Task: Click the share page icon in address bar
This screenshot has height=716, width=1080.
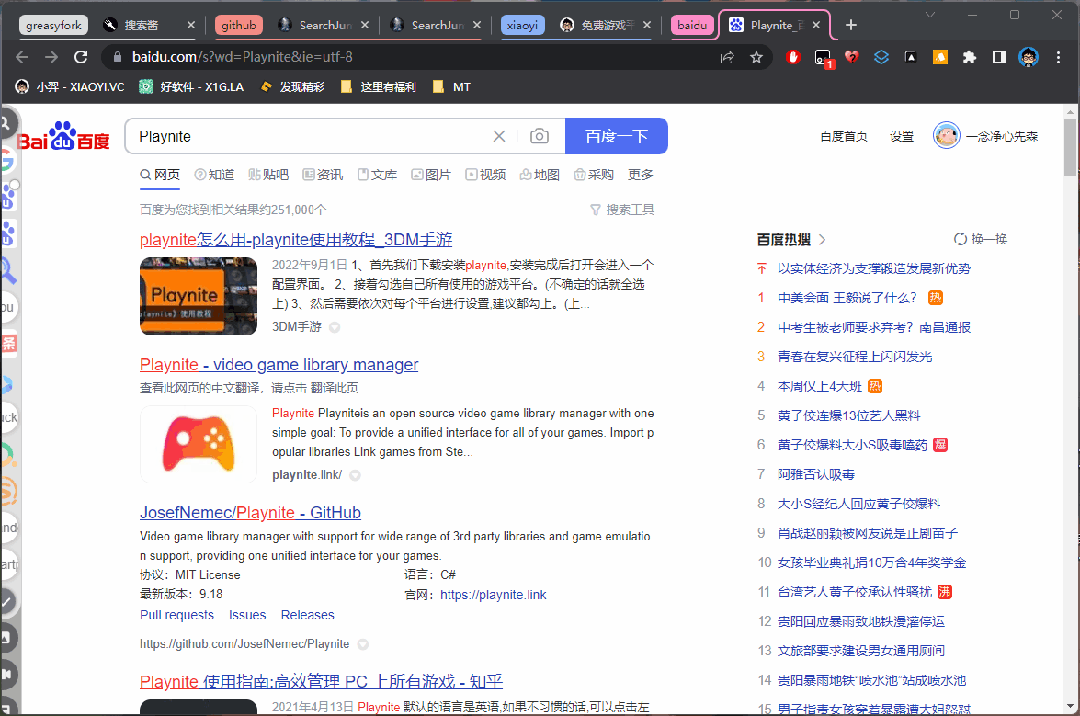Action: (x=727, y=58)
